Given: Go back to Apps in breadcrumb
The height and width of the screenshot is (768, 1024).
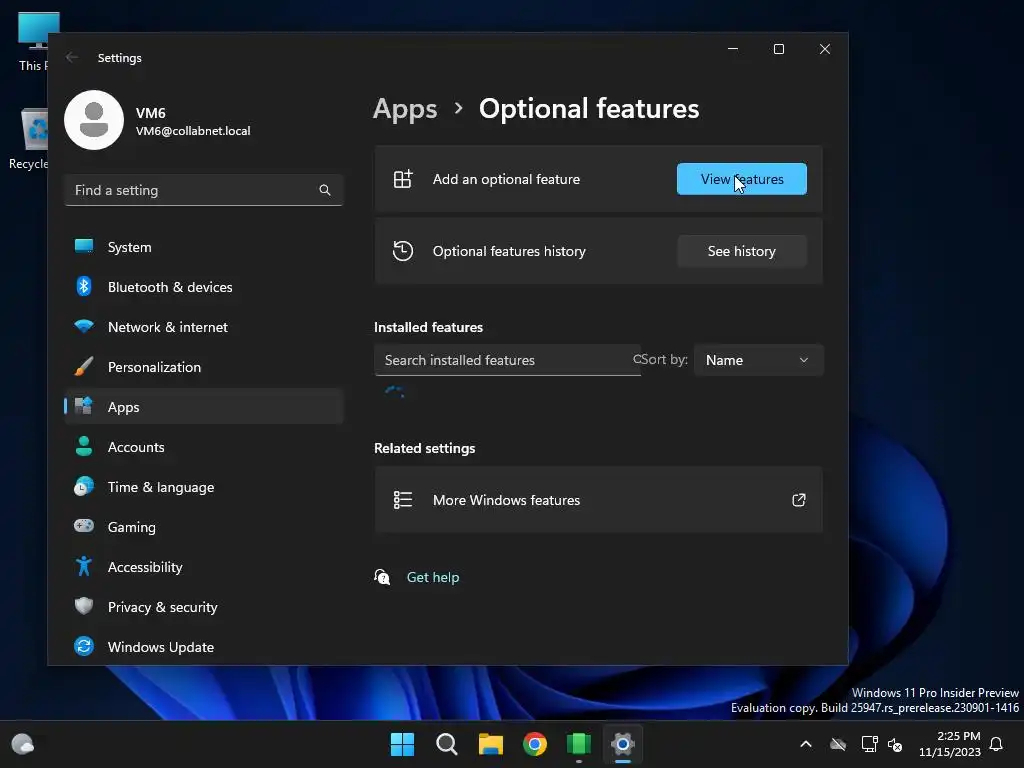Looking at the screenshot, I should click(x=405, y=109).
